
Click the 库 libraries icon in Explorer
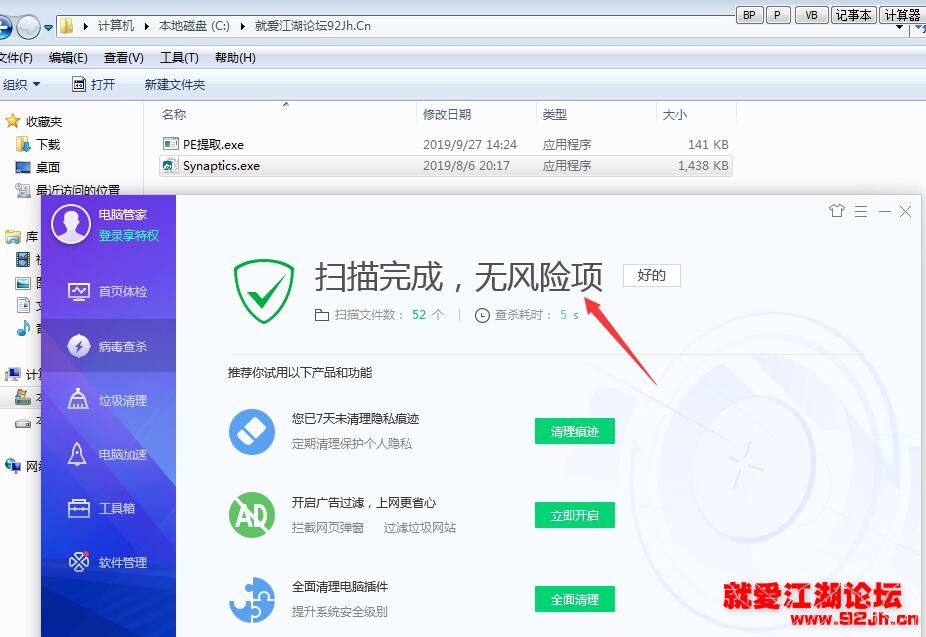12,237
